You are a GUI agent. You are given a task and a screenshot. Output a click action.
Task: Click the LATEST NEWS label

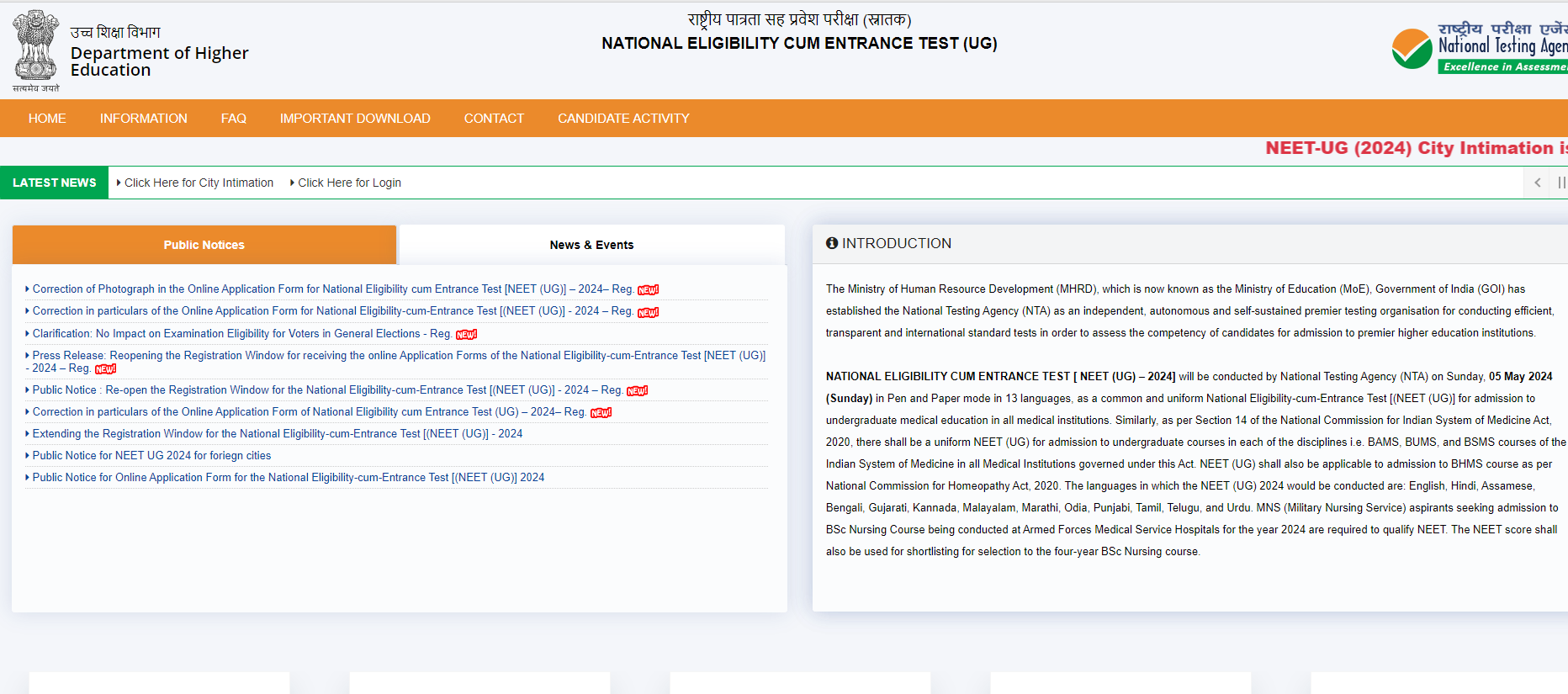click(55, 183)
